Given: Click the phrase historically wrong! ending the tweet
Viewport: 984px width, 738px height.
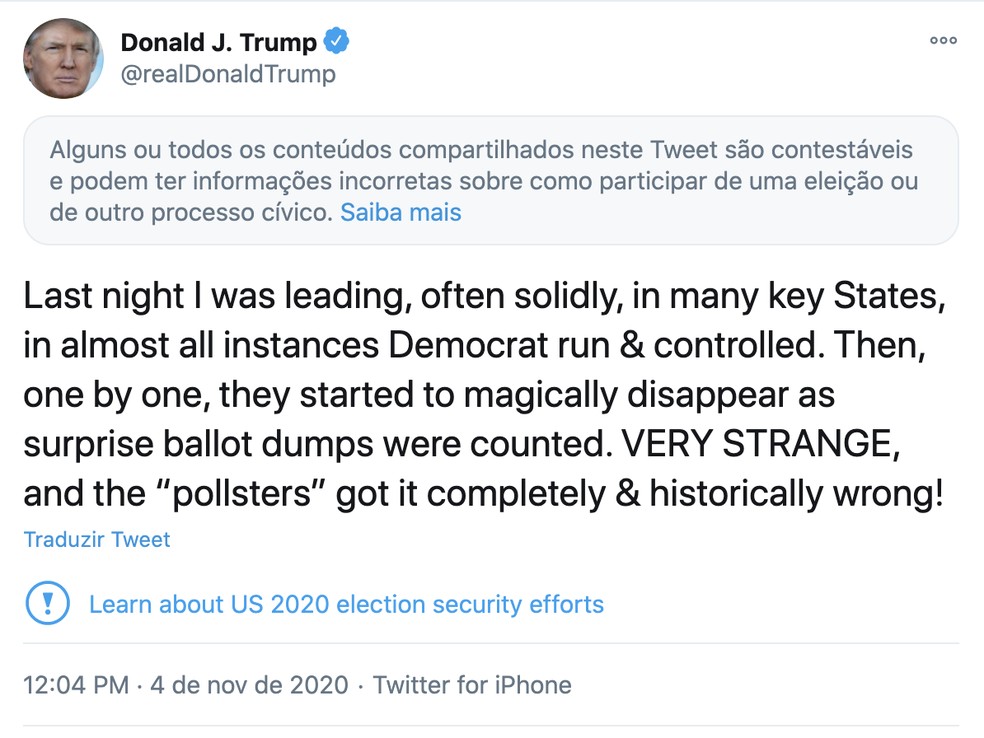Looking at the screenshot, I should (x=796, y=493).
